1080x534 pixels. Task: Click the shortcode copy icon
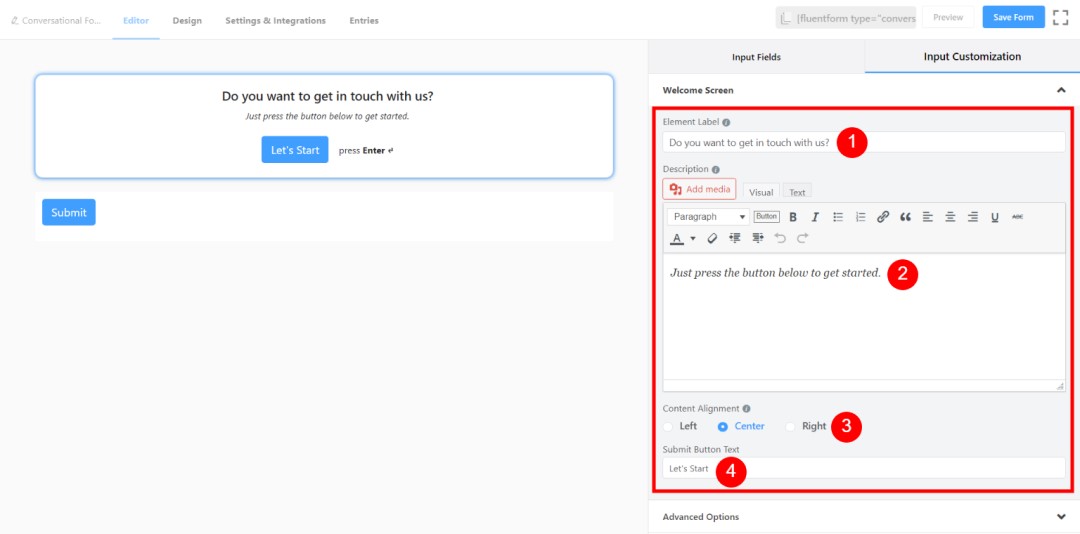click(785, 18)
